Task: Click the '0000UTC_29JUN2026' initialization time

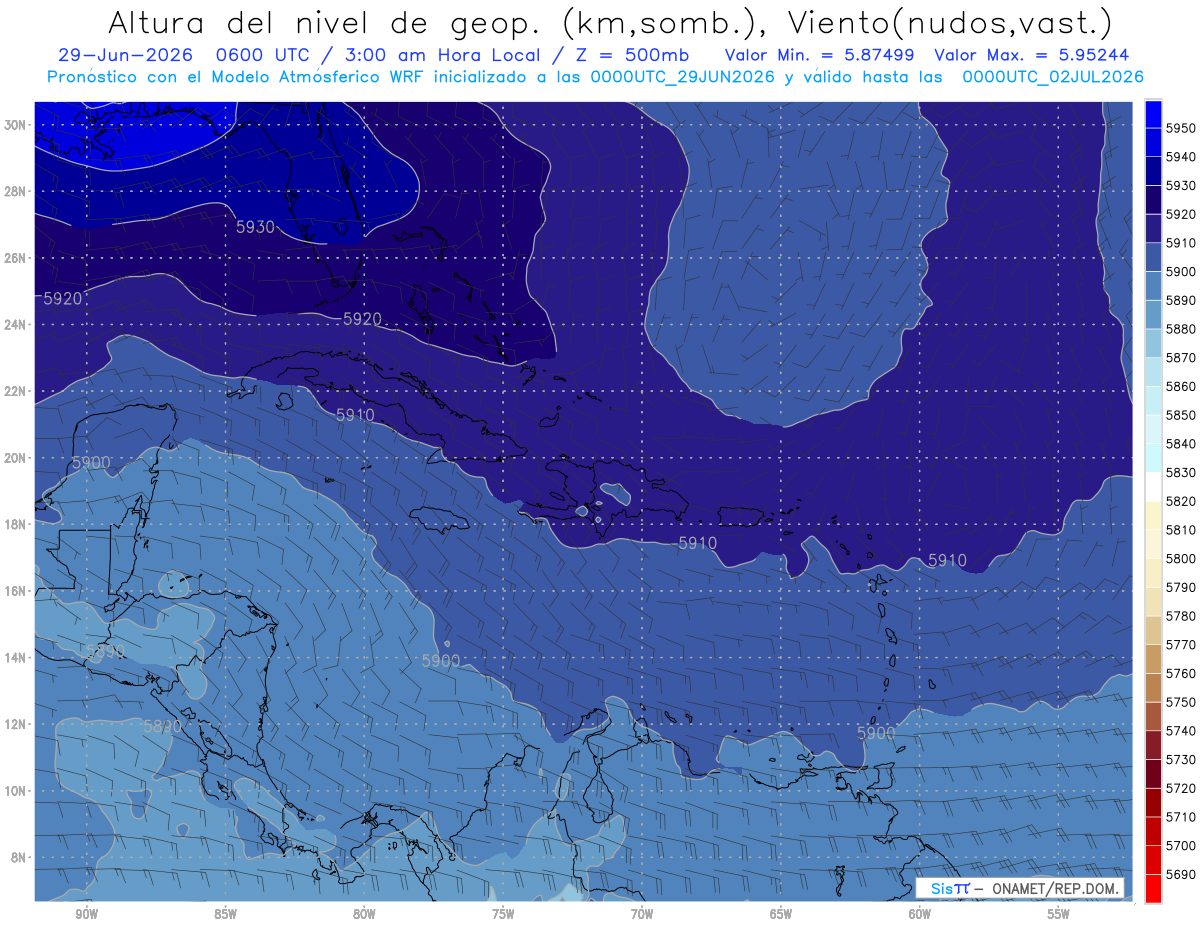Action: (x=683, y=77)
